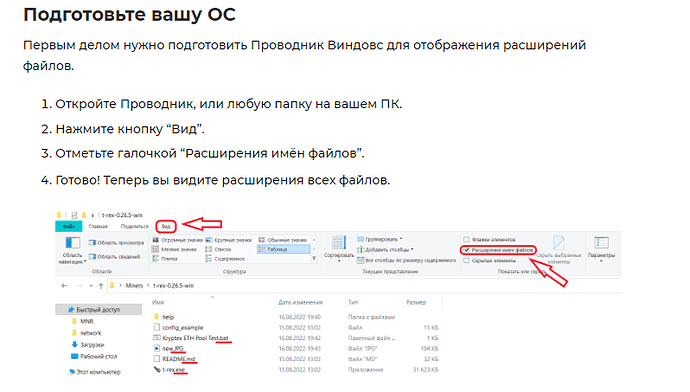Select Список list view layout
The image size is (690, 392).
click(x=218, y=249)
